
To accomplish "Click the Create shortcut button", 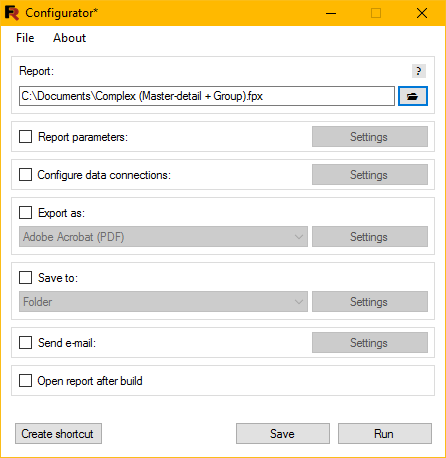I will coord(58,434).
